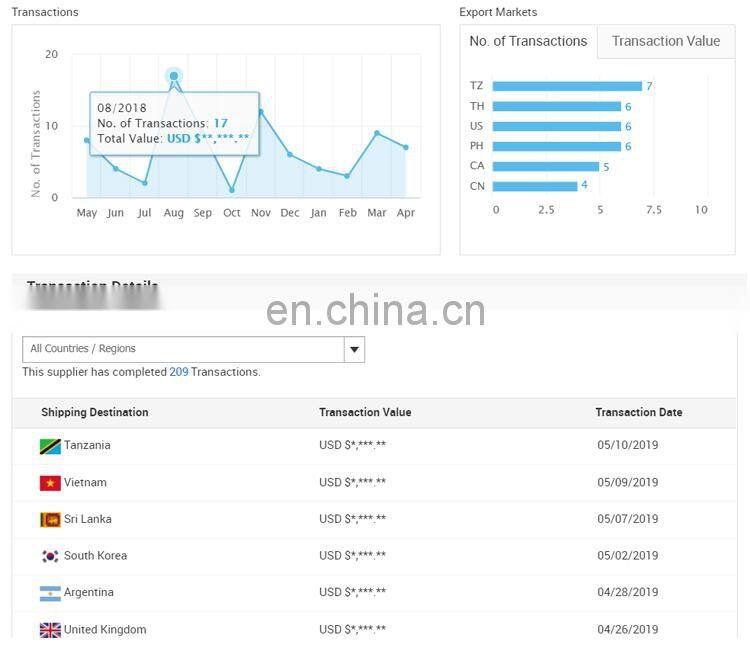Click the United Kingdom flag icon
This screenshot has width=750, height=648.
[50, 630]
